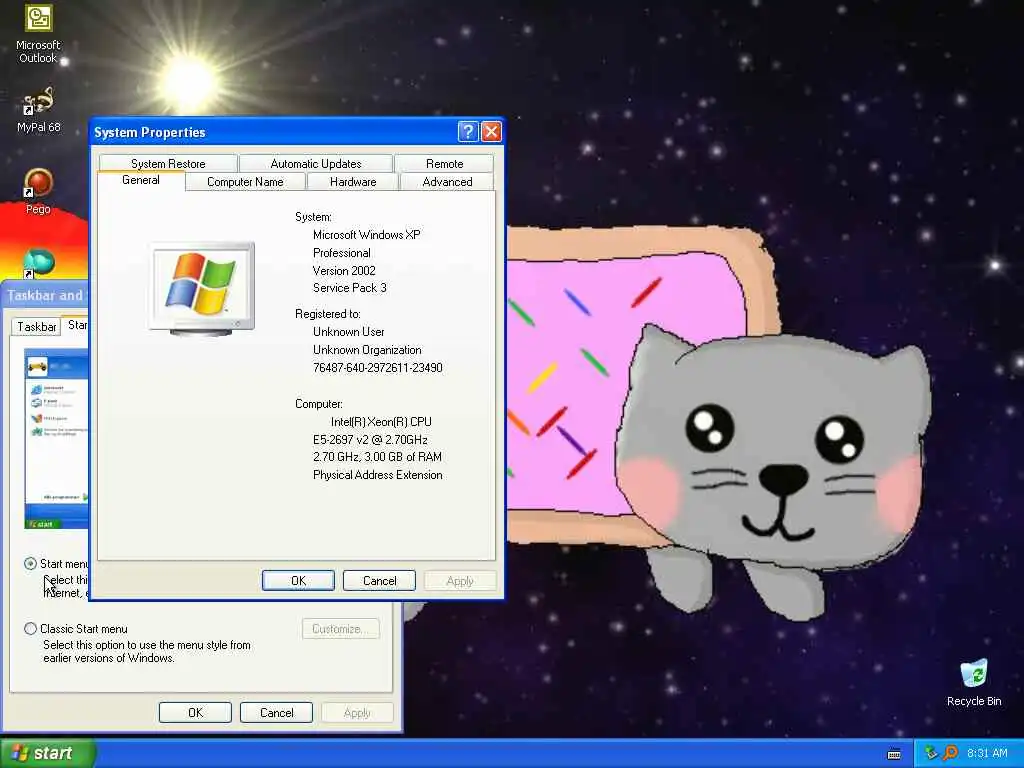The width and height of the screenshot is (1024, 768).
Task: Select the General tab
Action: [140, 180]
